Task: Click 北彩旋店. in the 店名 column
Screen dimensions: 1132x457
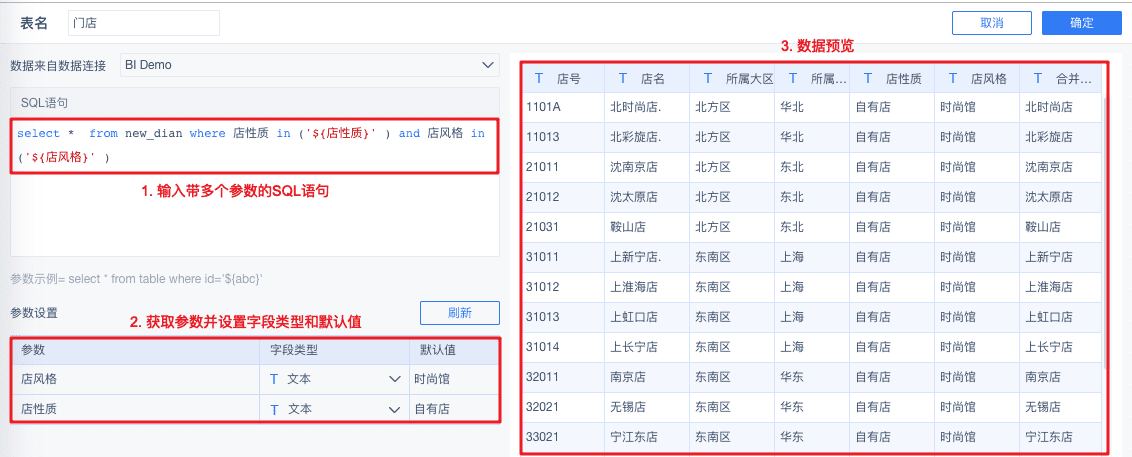Action: point(647,137)
